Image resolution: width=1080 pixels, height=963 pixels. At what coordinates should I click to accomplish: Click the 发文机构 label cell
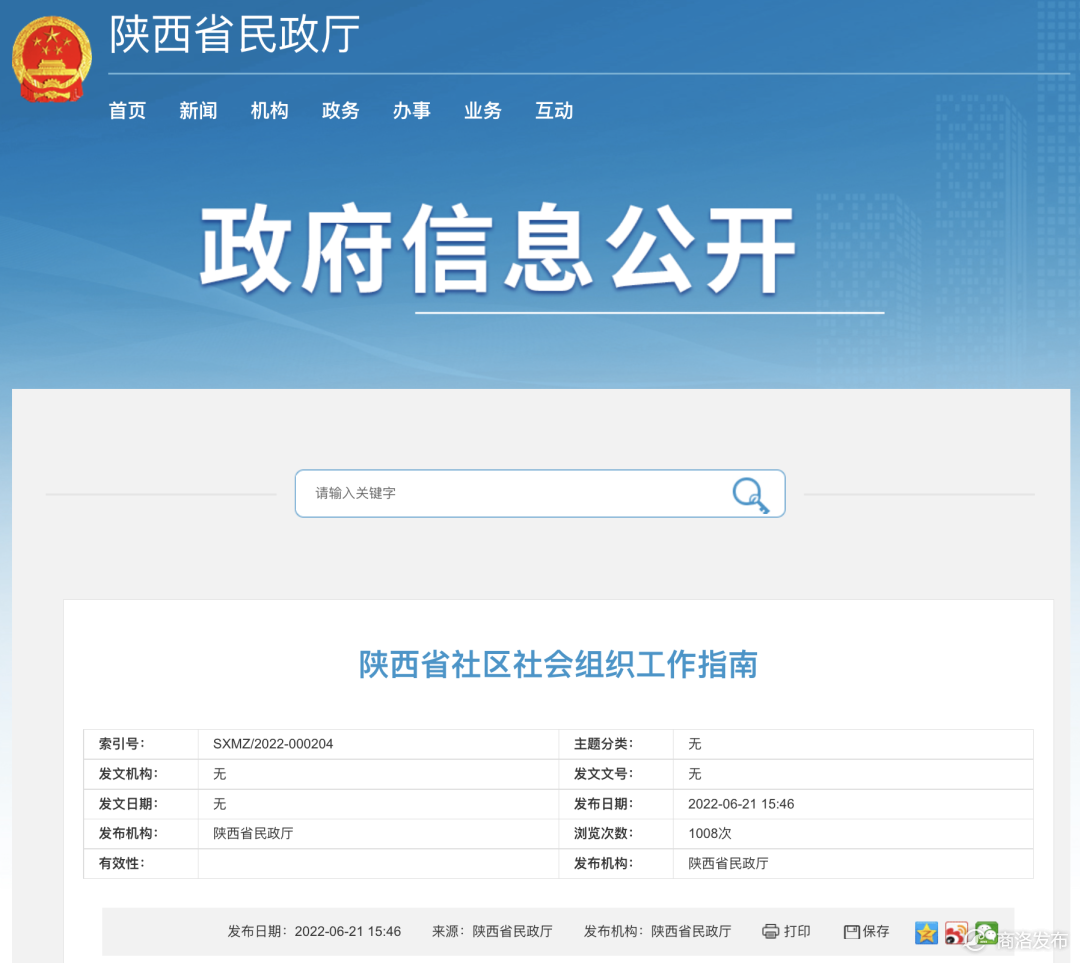(x=141, y=774)
